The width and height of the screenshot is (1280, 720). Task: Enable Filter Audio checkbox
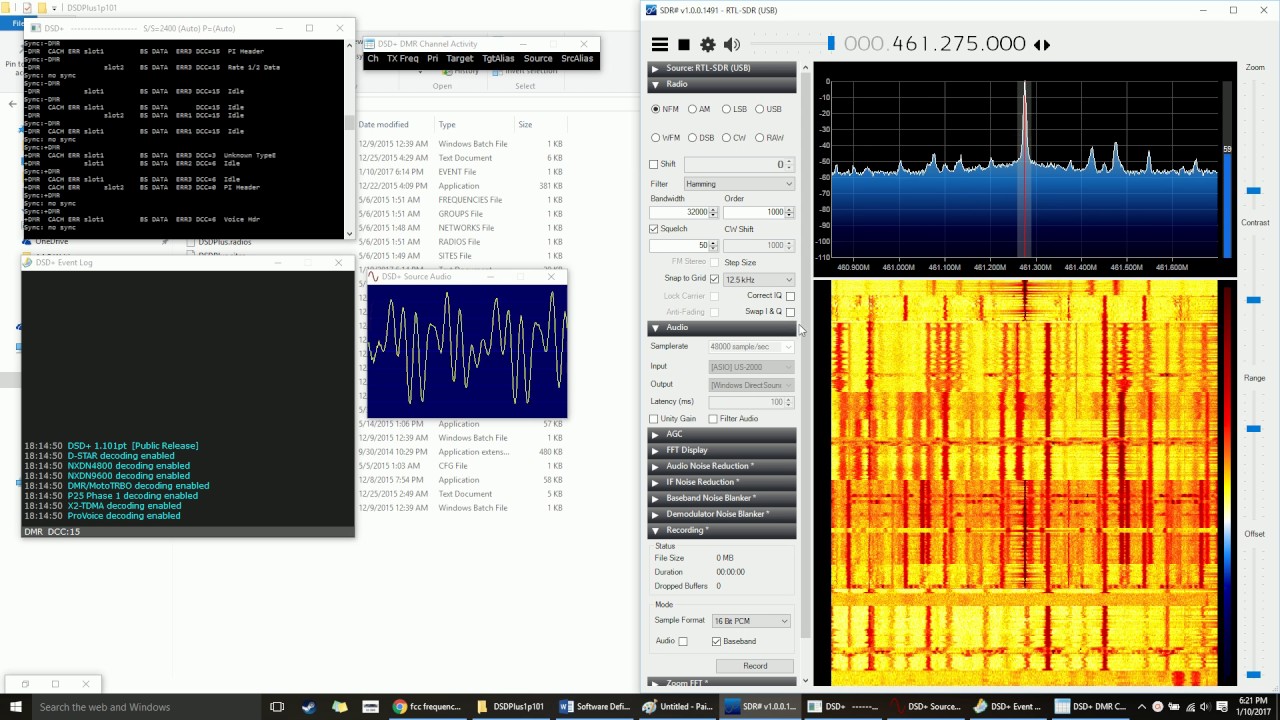click(x=713, y=419)
